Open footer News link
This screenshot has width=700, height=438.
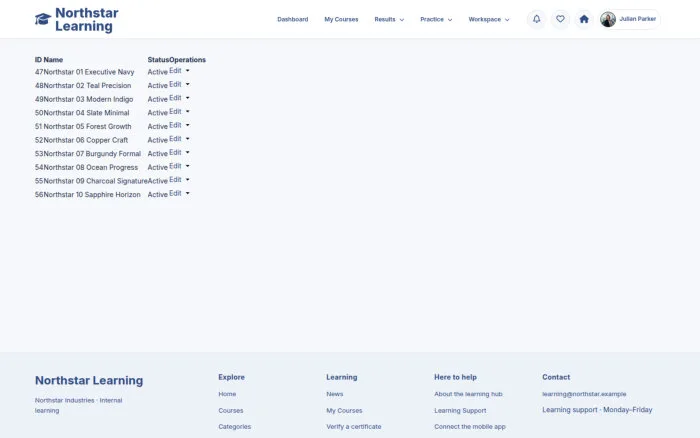coord(335,394)
